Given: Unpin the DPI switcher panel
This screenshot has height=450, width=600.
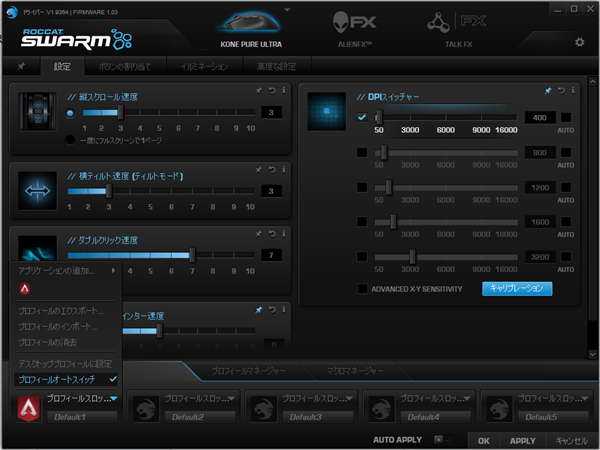Looking at the screenshot, I should (548, 90).
